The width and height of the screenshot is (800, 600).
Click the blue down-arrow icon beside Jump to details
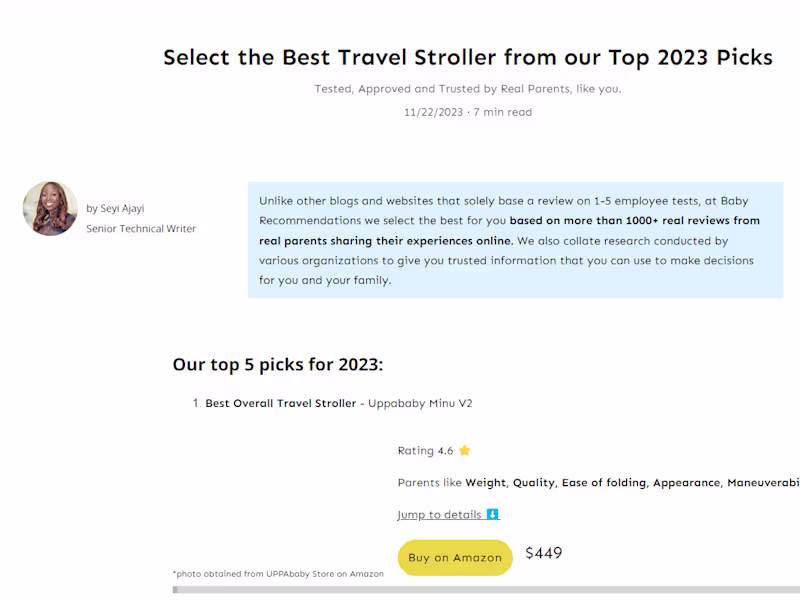tap(492, 515)
